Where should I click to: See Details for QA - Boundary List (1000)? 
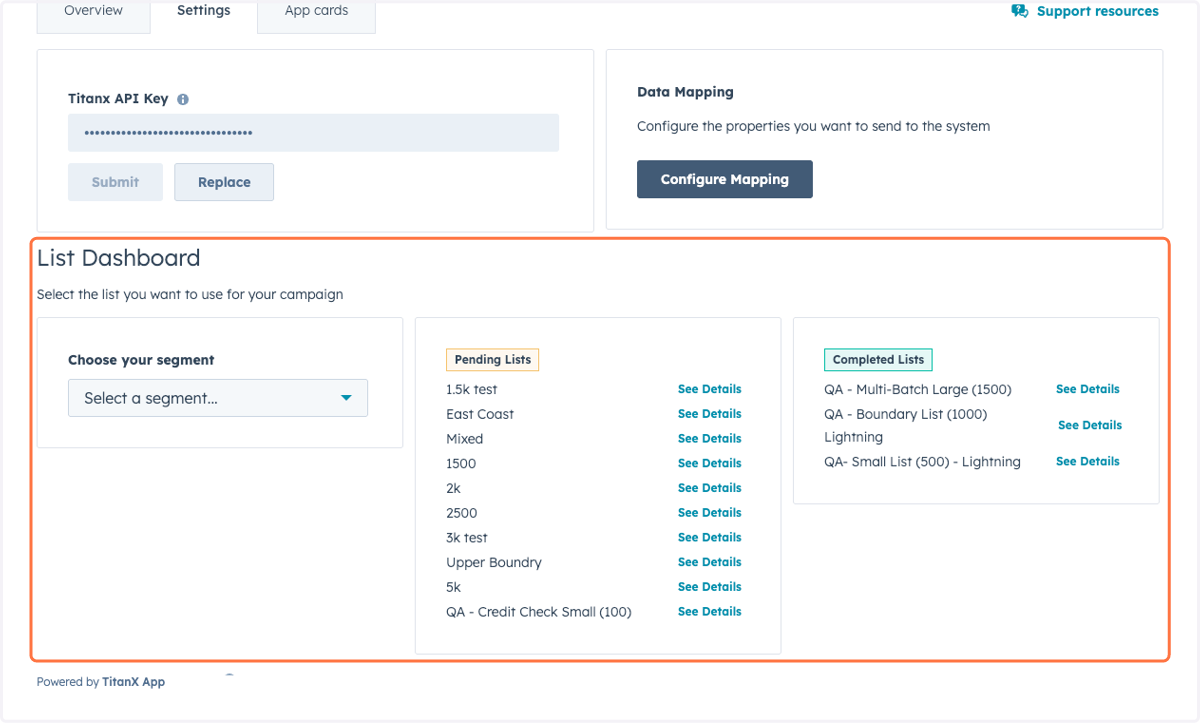[x=1090, y=425]
